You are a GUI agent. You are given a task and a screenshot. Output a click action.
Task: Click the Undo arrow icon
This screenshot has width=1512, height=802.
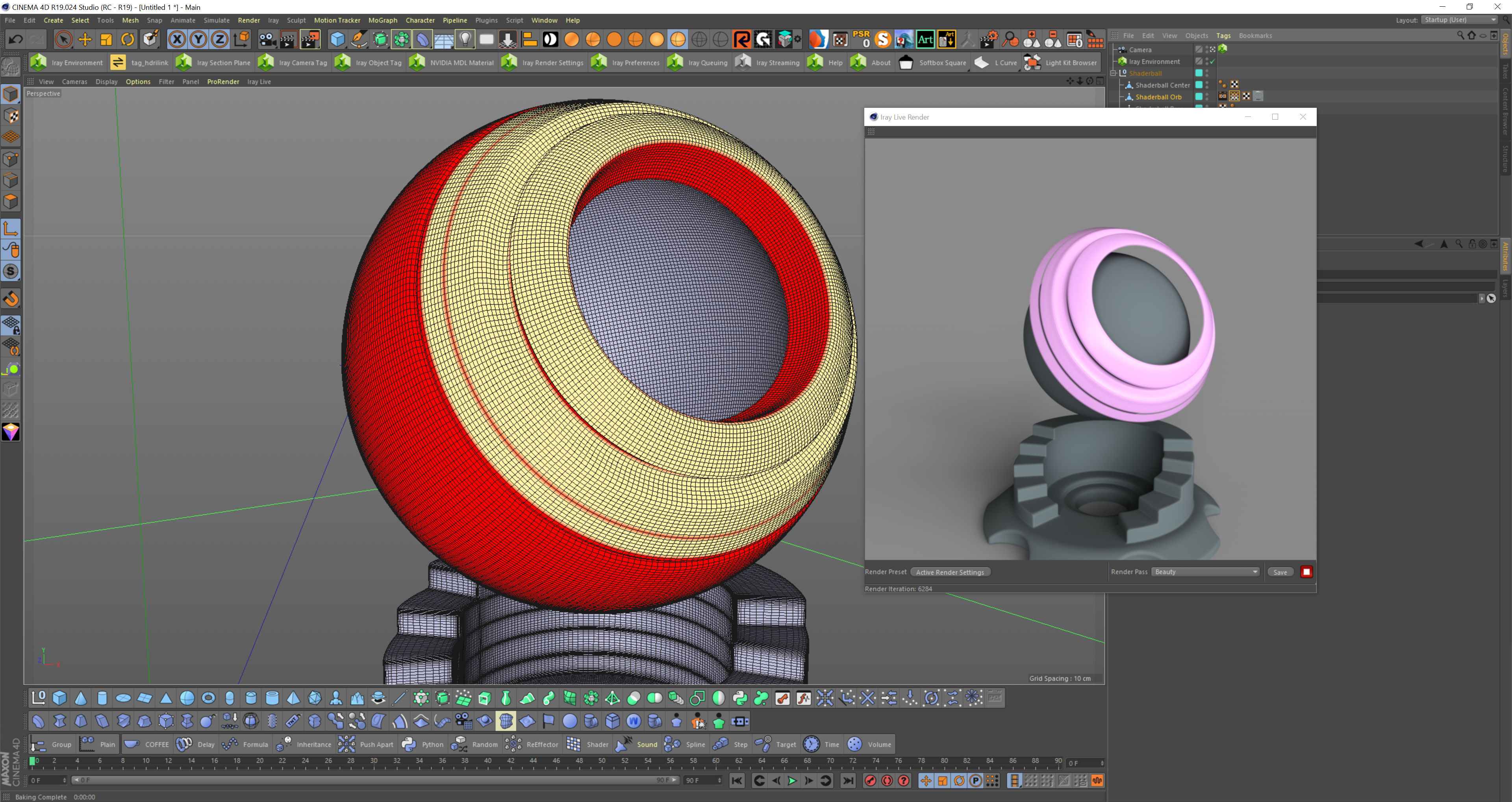(x=16, y=39)
